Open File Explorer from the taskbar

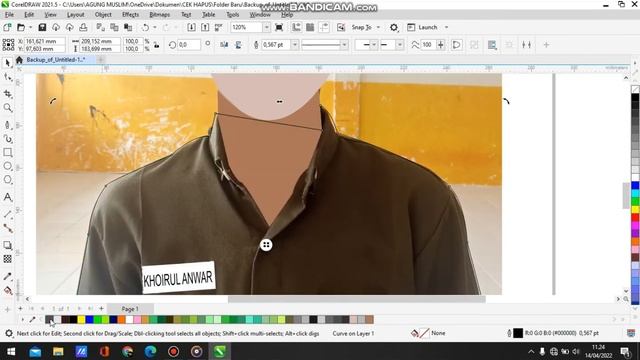click(58, 351)
